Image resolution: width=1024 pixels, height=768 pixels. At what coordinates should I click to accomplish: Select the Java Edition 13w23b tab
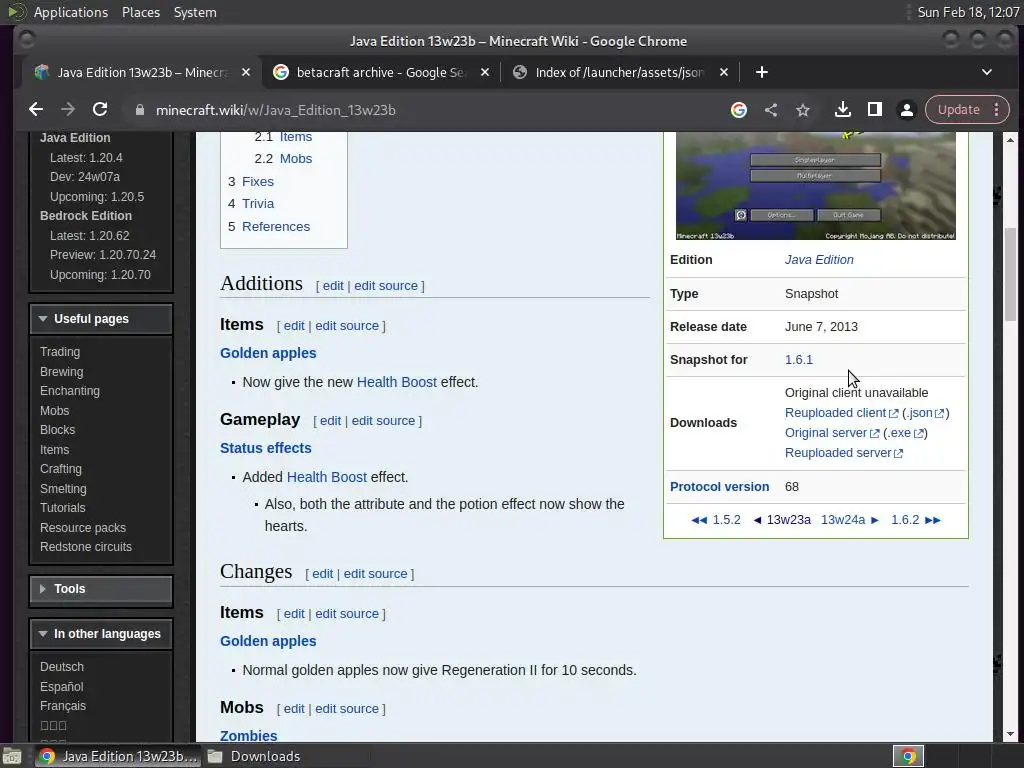tap(141, 72)
